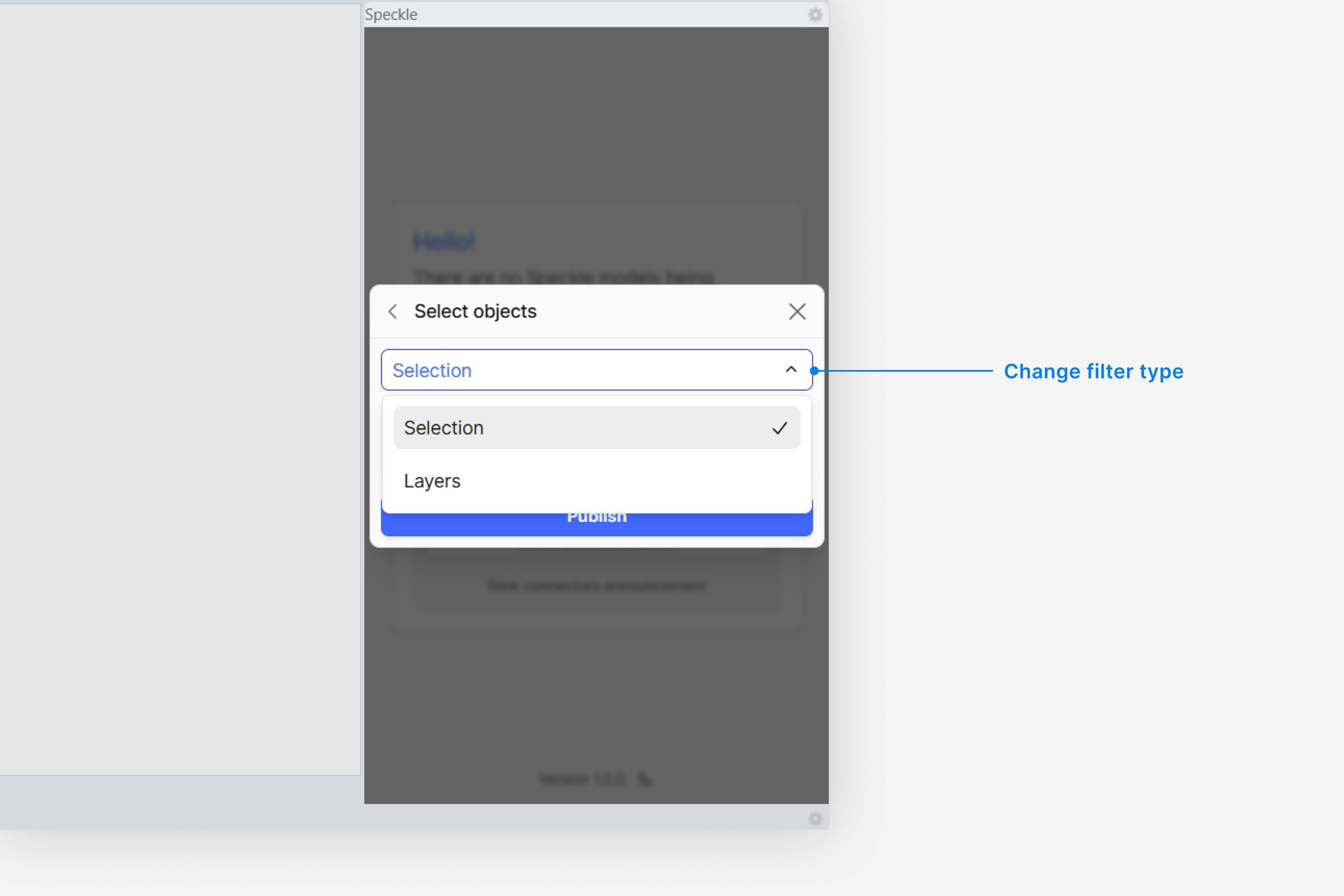
Task: Choose Layers from the filter list
Action: [x=432, y=481]
